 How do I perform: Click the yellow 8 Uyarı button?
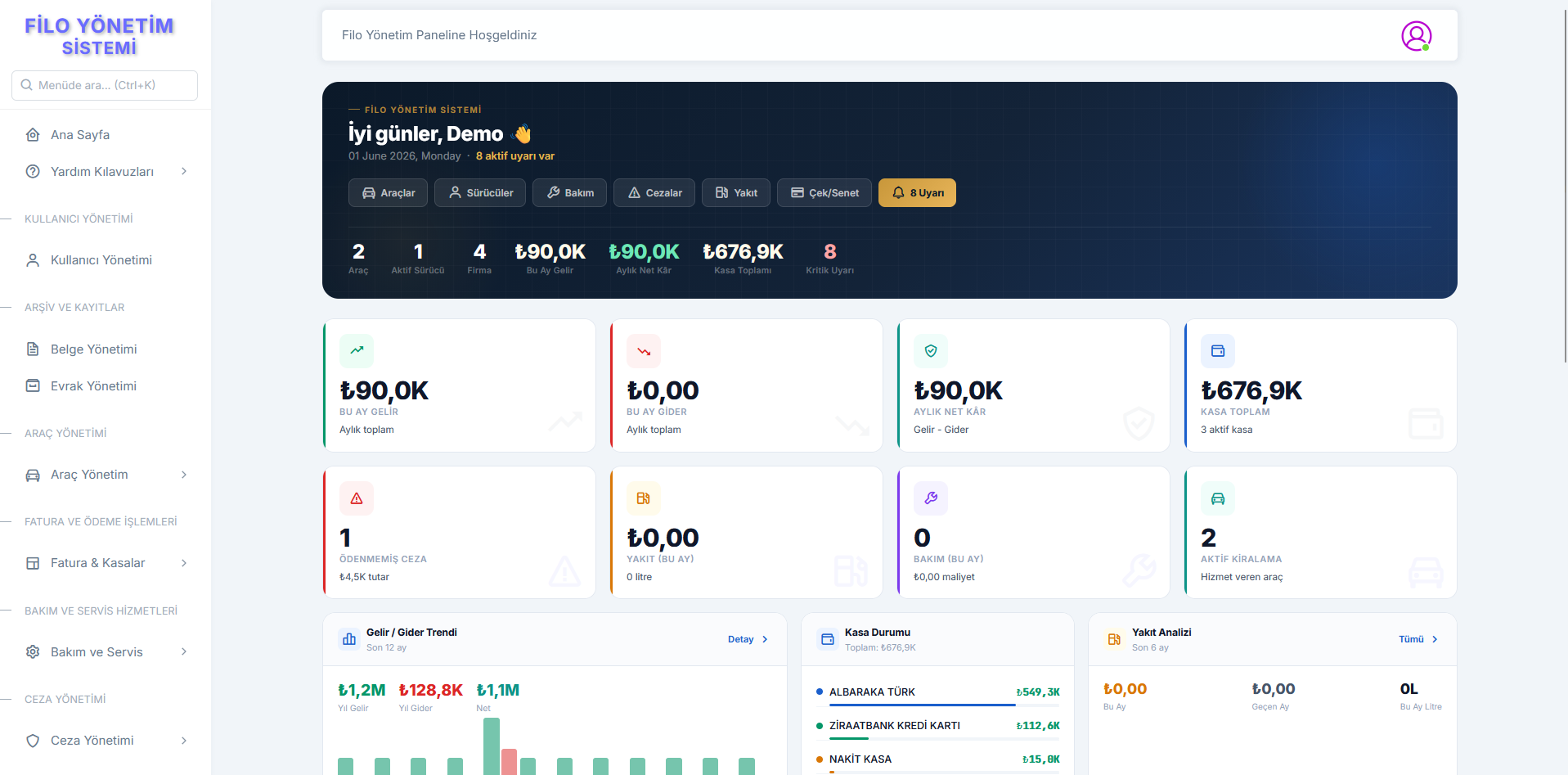coord(917,193)
